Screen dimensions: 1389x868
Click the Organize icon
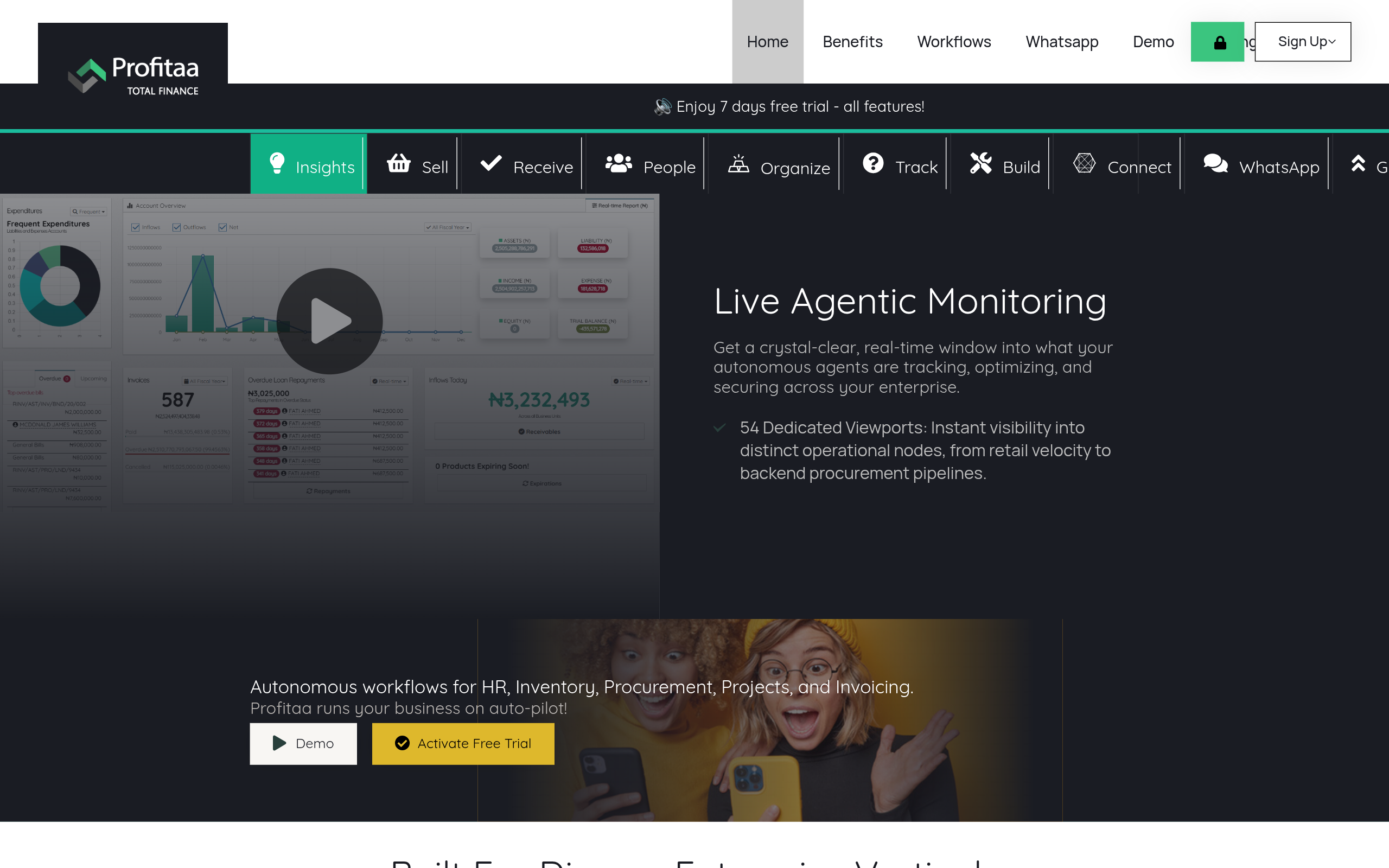(x=738, y=164)
